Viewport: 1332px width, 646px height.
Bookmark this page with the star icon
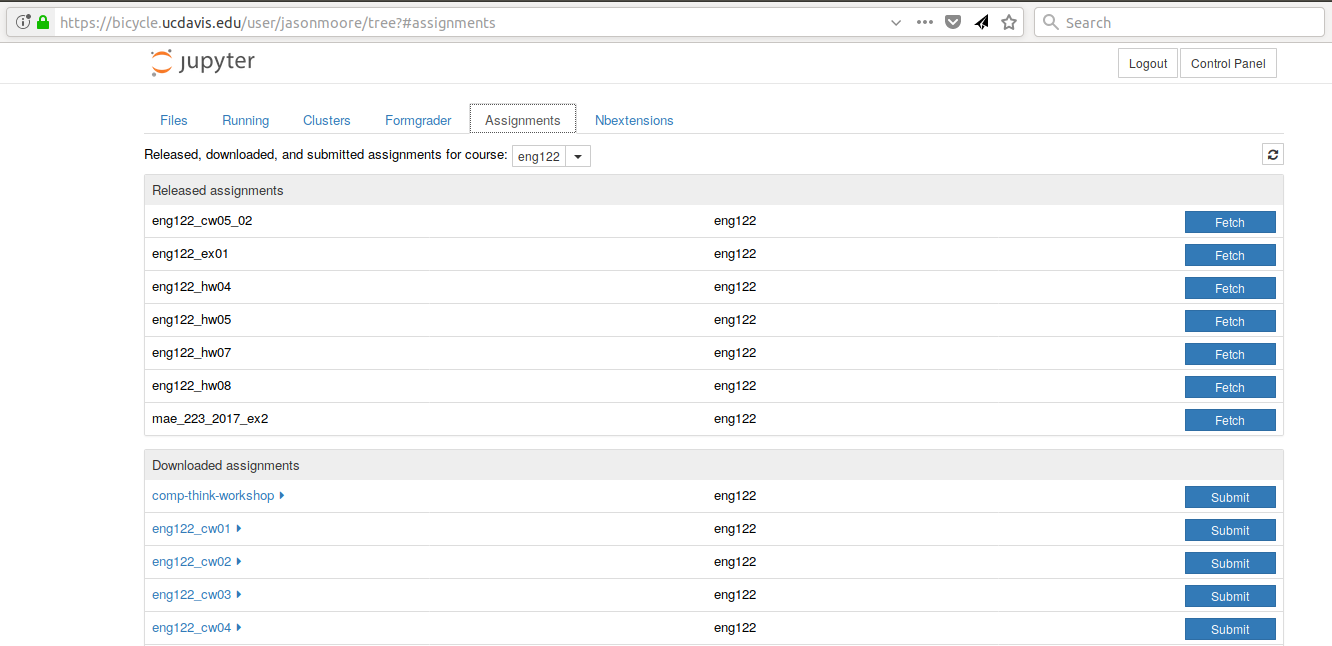[1009, 22]
